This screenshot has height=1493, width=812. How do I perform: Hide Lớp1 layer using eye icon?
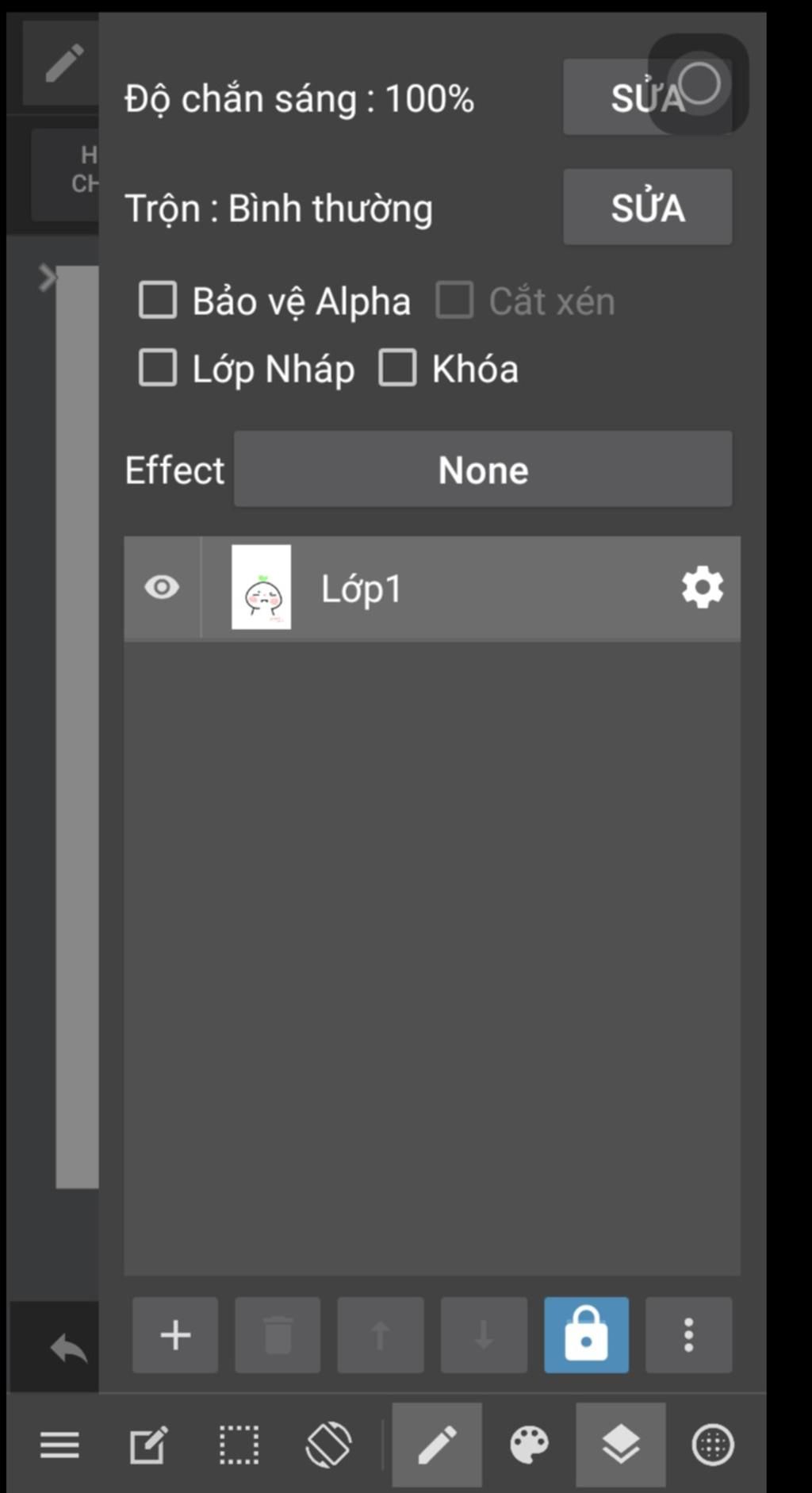[x=162, y=587]
